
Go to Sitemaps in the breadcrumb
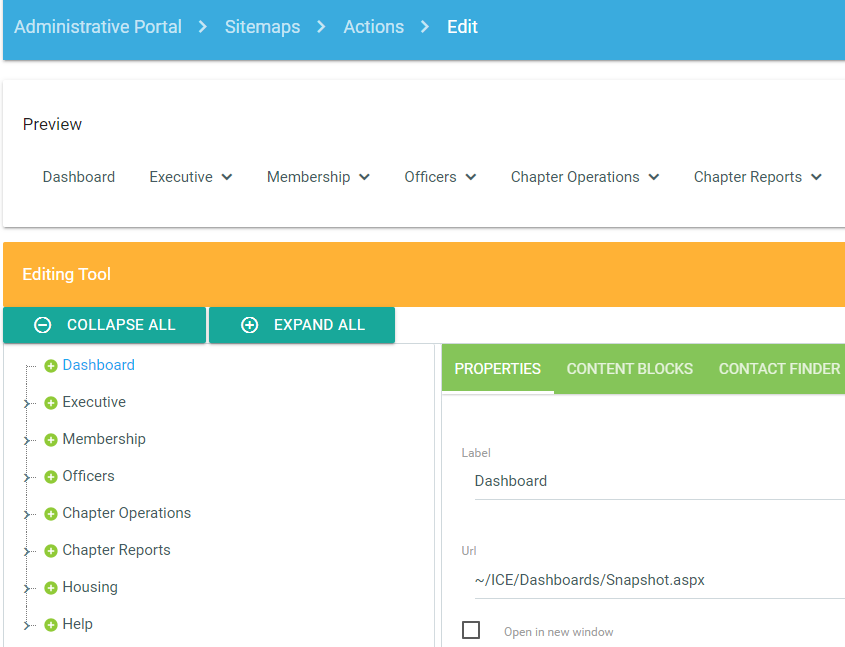[262, 27]
